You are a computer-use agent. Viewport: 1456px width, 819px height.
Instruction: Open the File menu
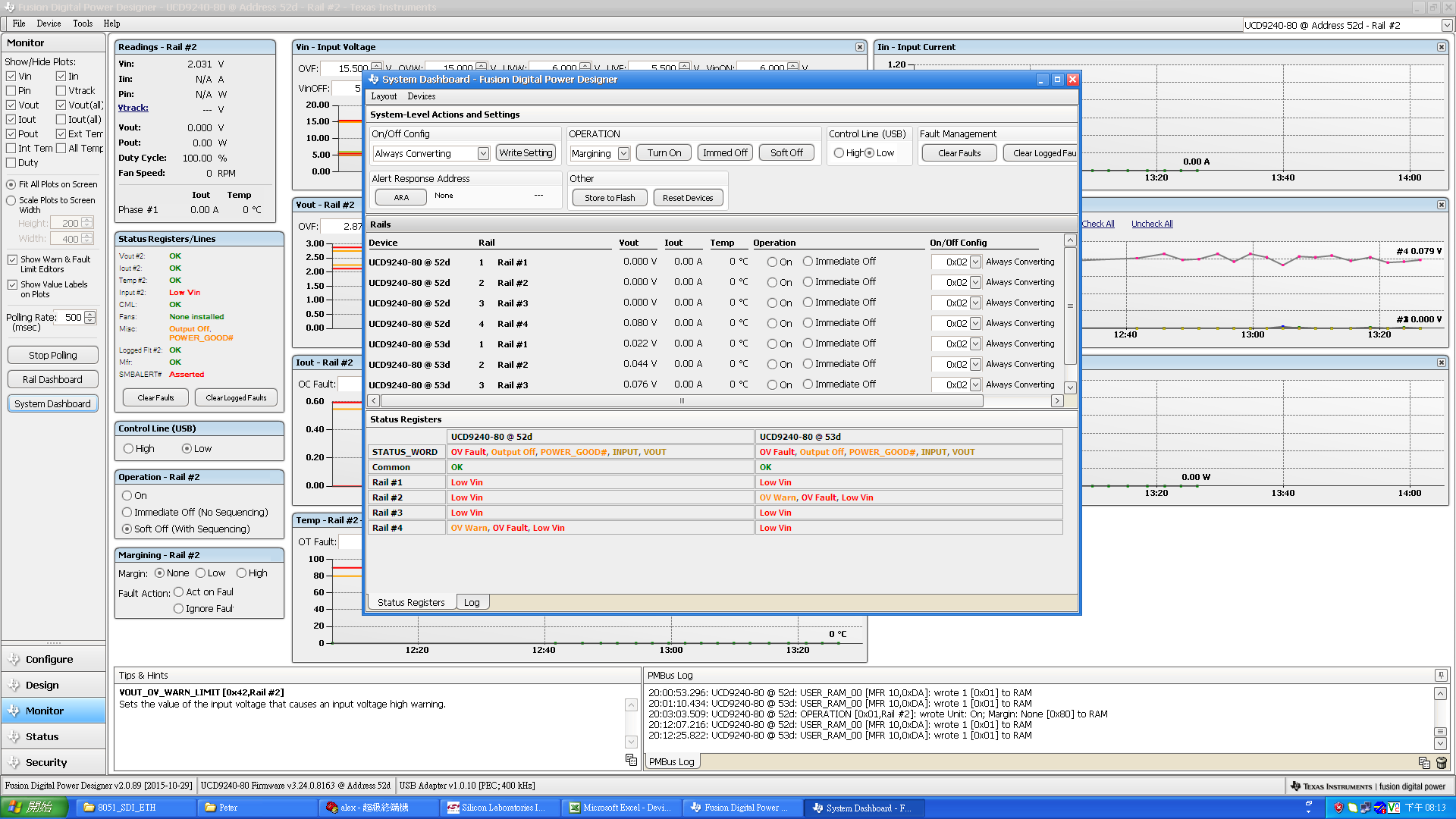(x=19, y=24)
